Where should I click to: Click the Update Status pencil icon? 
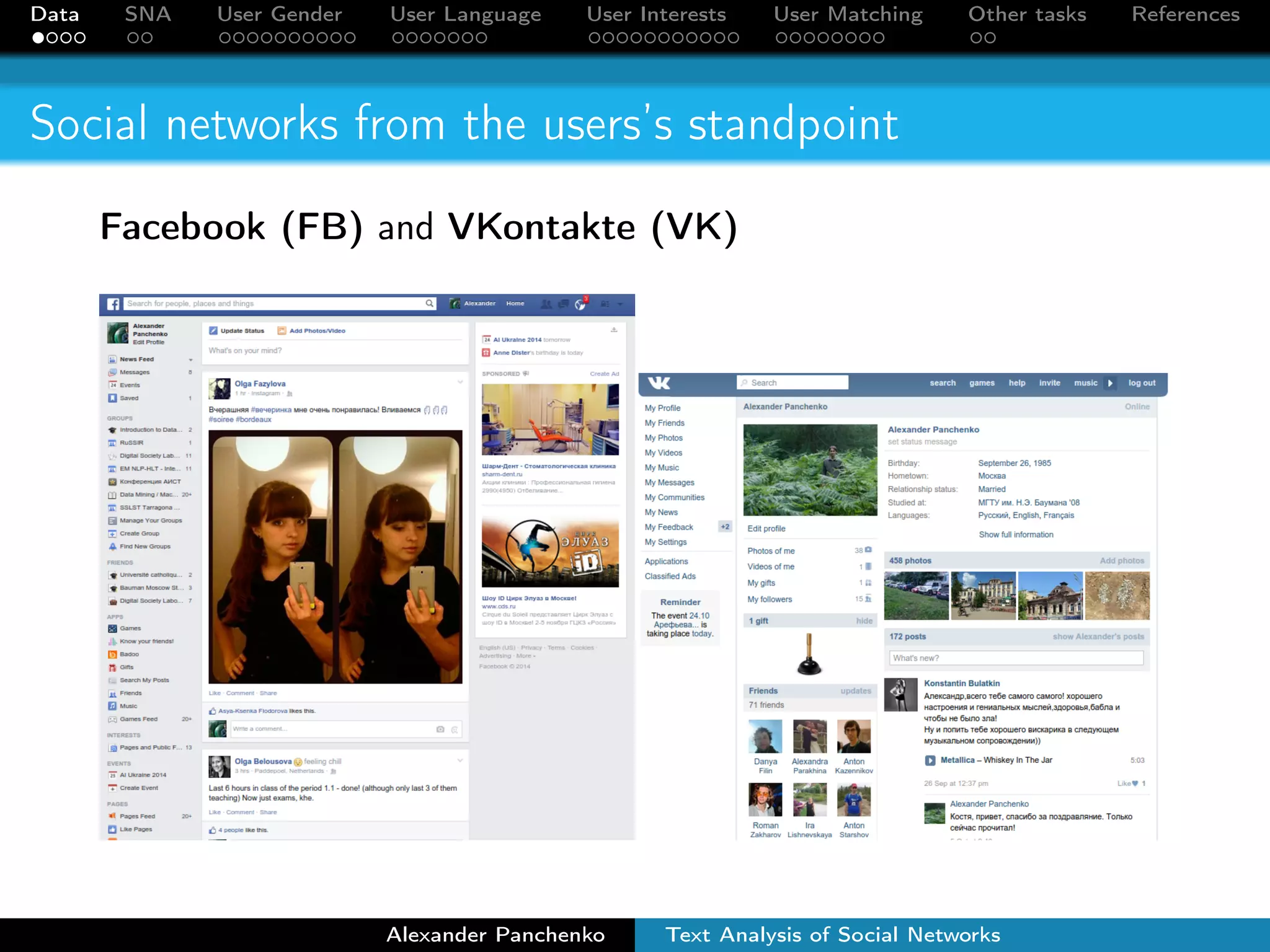[x=213, y=330]
